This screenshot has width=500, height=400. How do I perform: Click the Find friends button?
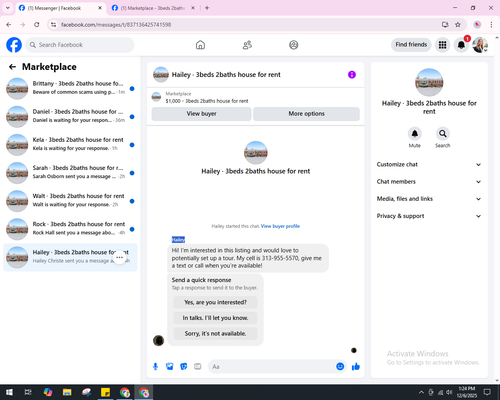coord(411,45)
